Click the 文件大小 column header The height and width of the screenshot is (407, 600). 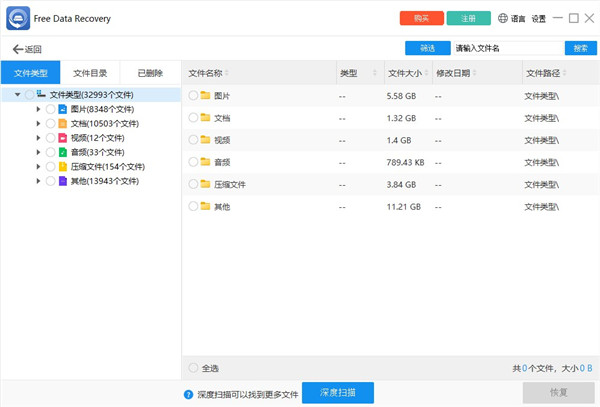[x=404, y=73]
